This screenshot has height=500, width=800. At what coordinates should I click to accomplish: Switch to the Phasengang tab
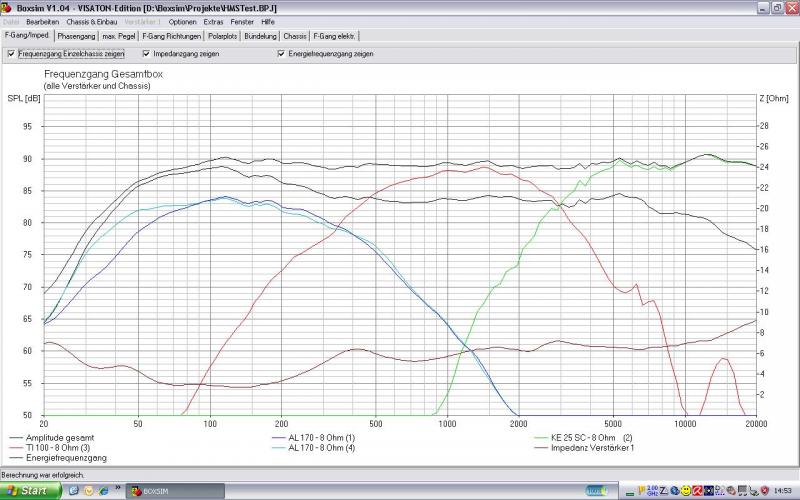tap(75, 36)
